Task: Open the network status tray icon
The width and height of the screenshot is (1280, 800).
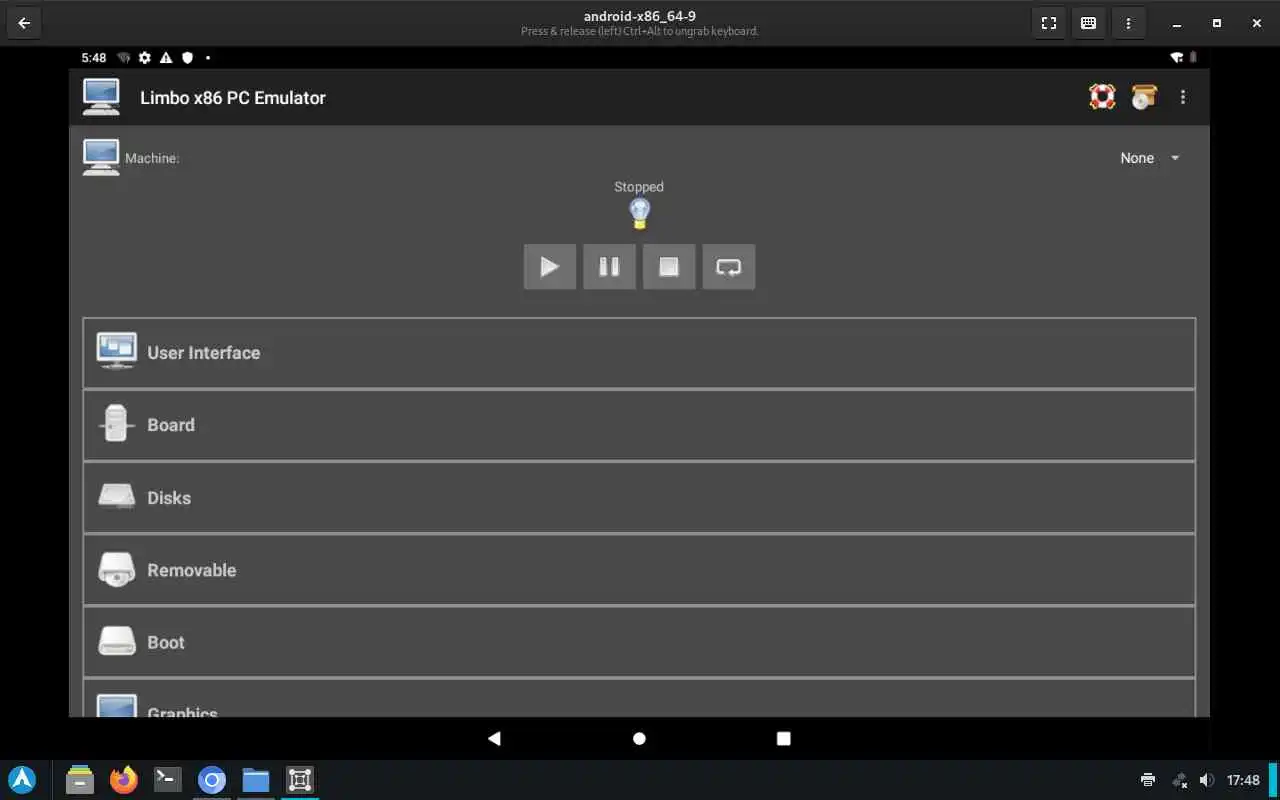Action: point(1179,780)
